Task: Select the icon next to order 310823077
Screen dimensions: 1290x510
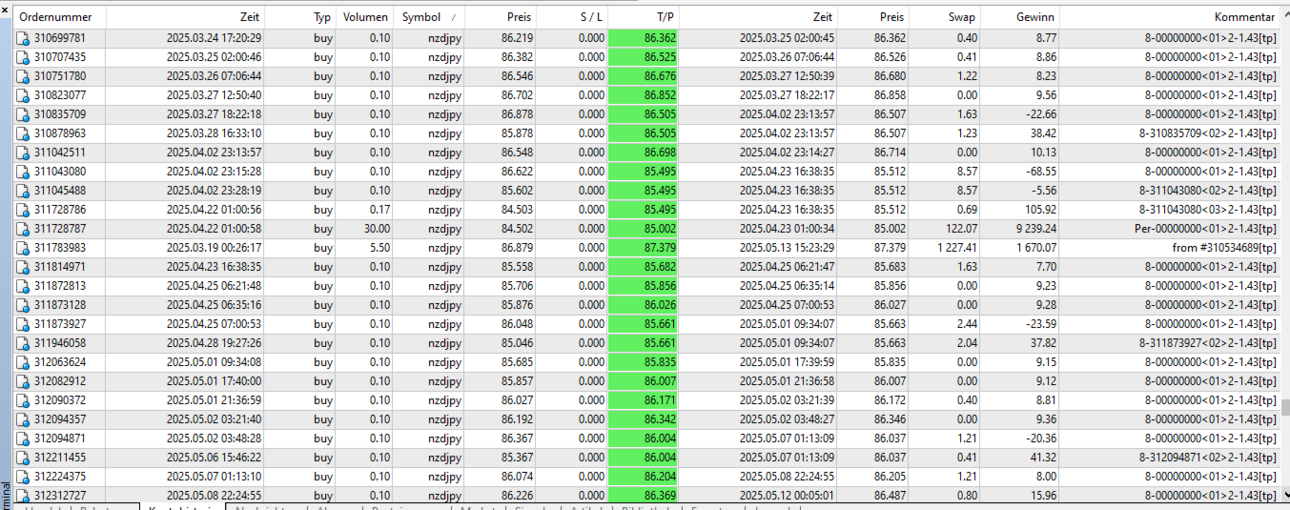Action: click(23, 95)
